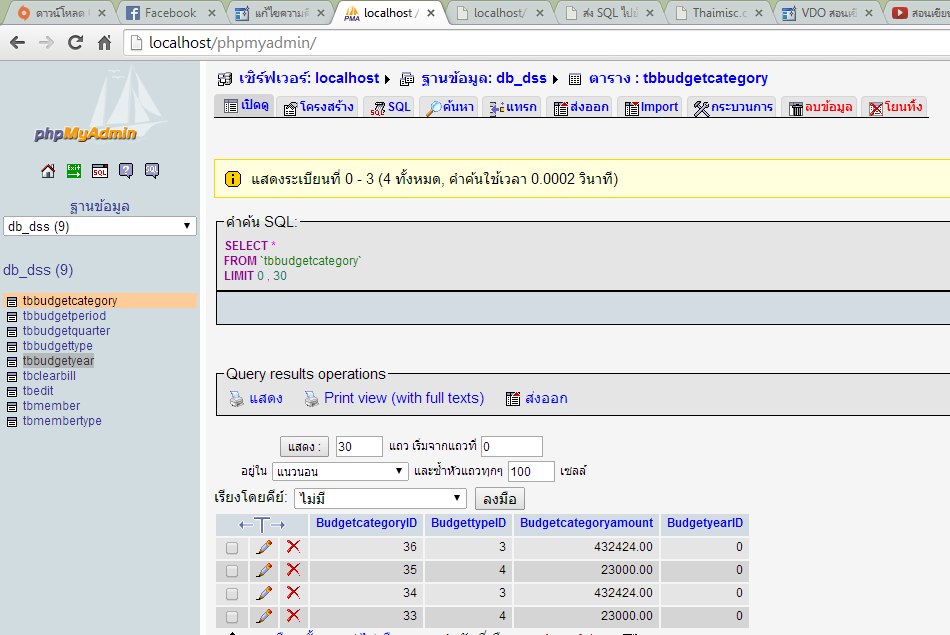
Task: Sort by Budgetcategoryamount column header
Action: coord(586,523)
